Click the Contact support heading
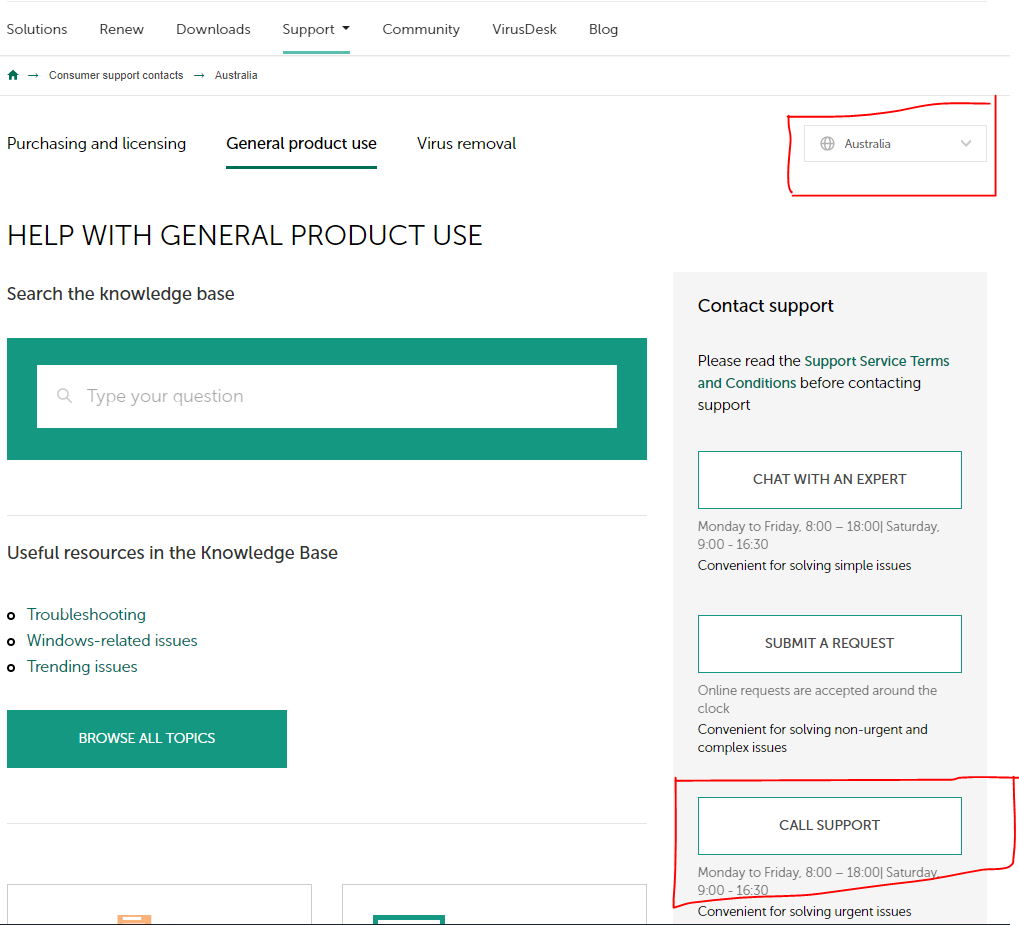The height and width of the screenshot is (925, 1019). 766,306
